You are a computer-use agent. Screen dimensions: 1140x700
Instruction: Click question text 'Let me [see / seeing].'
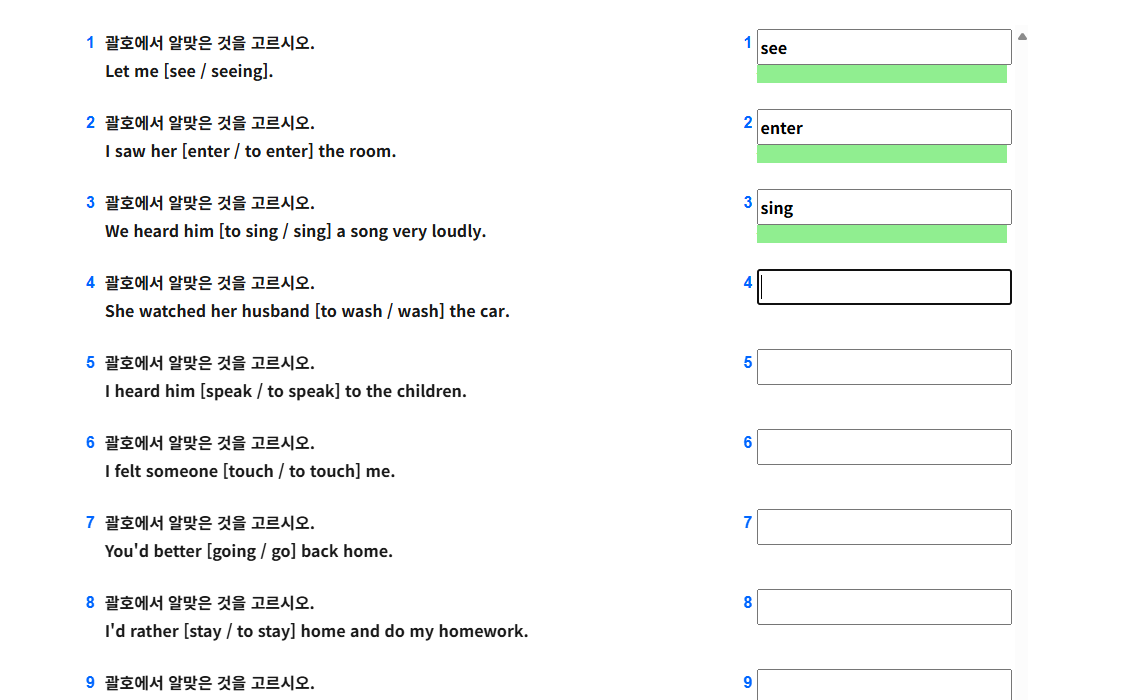click(189, 71)
